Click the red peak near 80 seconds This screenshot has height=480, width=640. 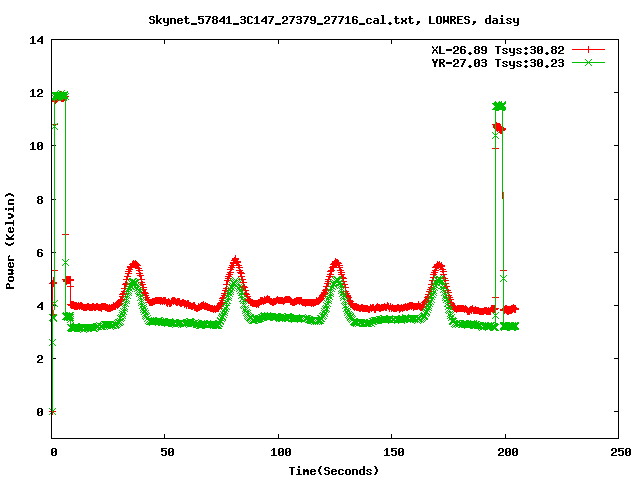pos(236,261)
